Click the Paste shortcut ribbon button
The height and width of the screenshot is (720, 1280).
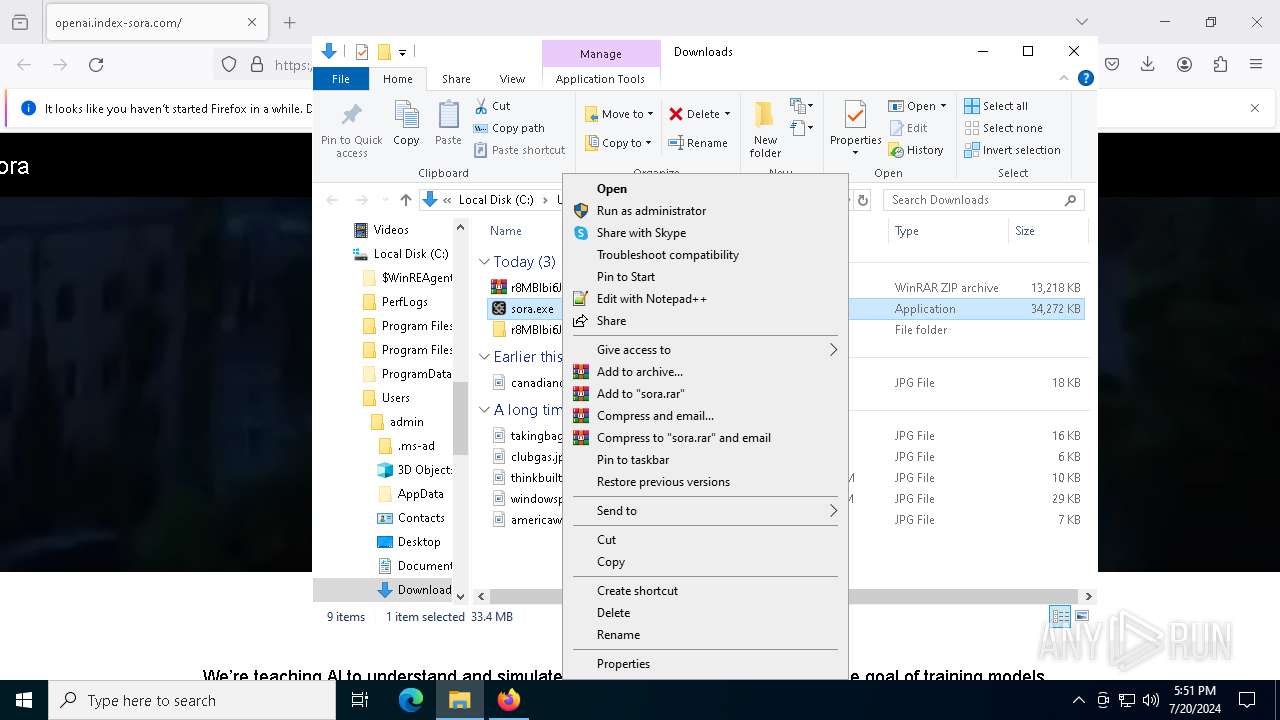(520, 150)
